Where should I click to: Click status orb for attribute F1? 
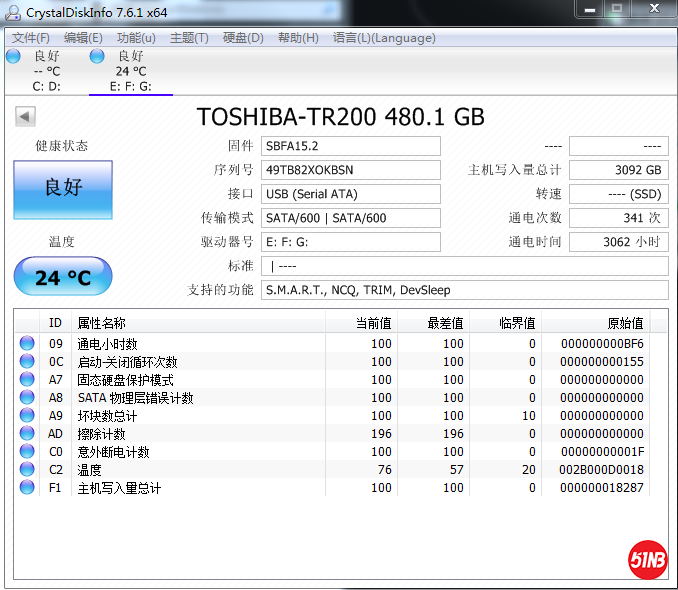pyautogui.click(x=27, y=487)
